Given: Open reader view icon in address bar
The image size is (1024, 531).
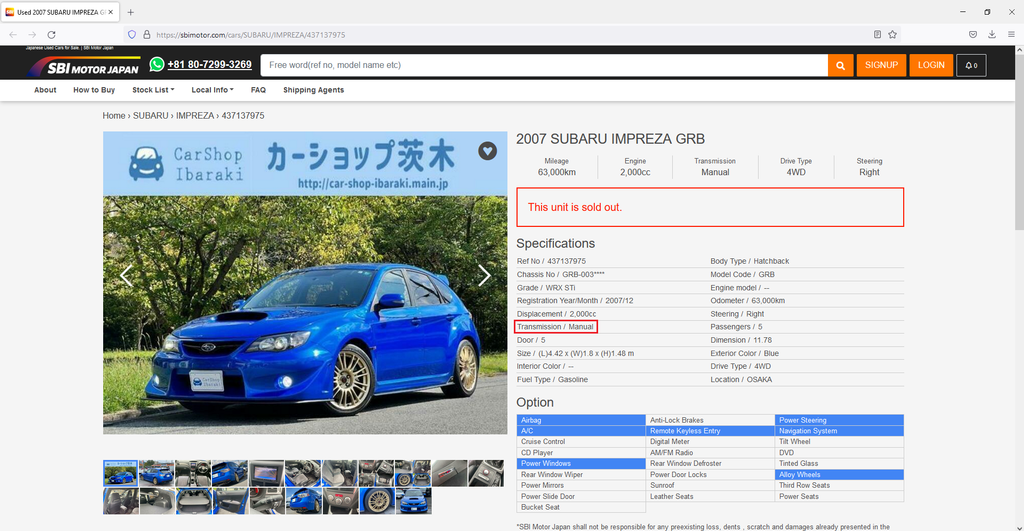Looking at the screenshot, I should coord(877,35).
